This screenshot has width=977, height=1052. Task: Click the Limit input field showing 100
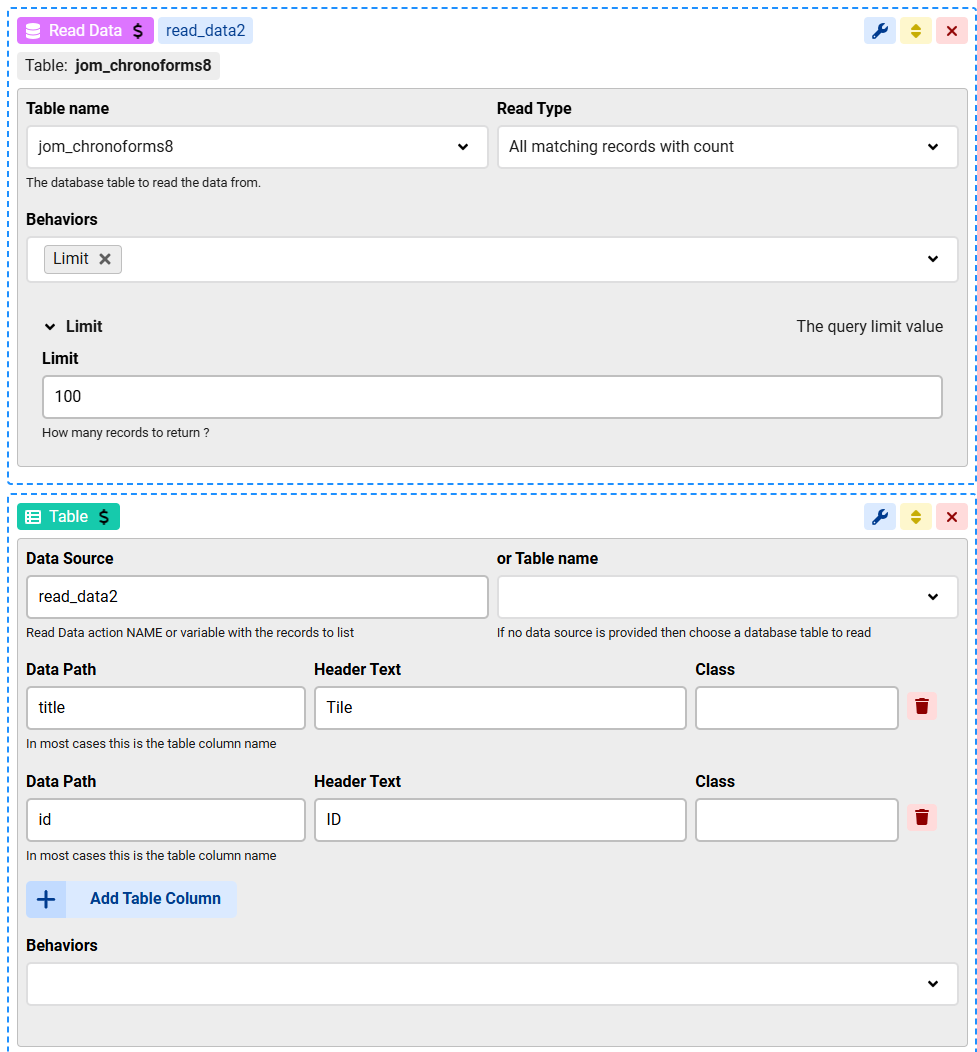click(491, 397)
